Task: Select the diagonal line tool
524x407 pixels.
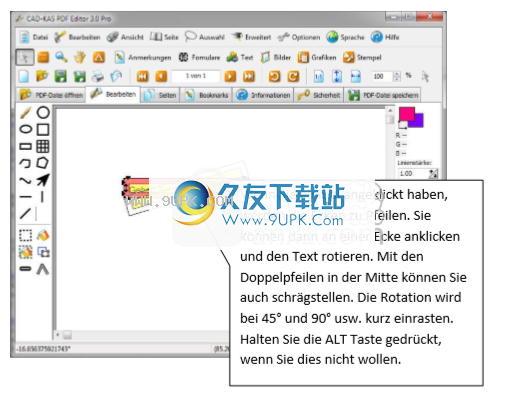Action: [25, 214]
